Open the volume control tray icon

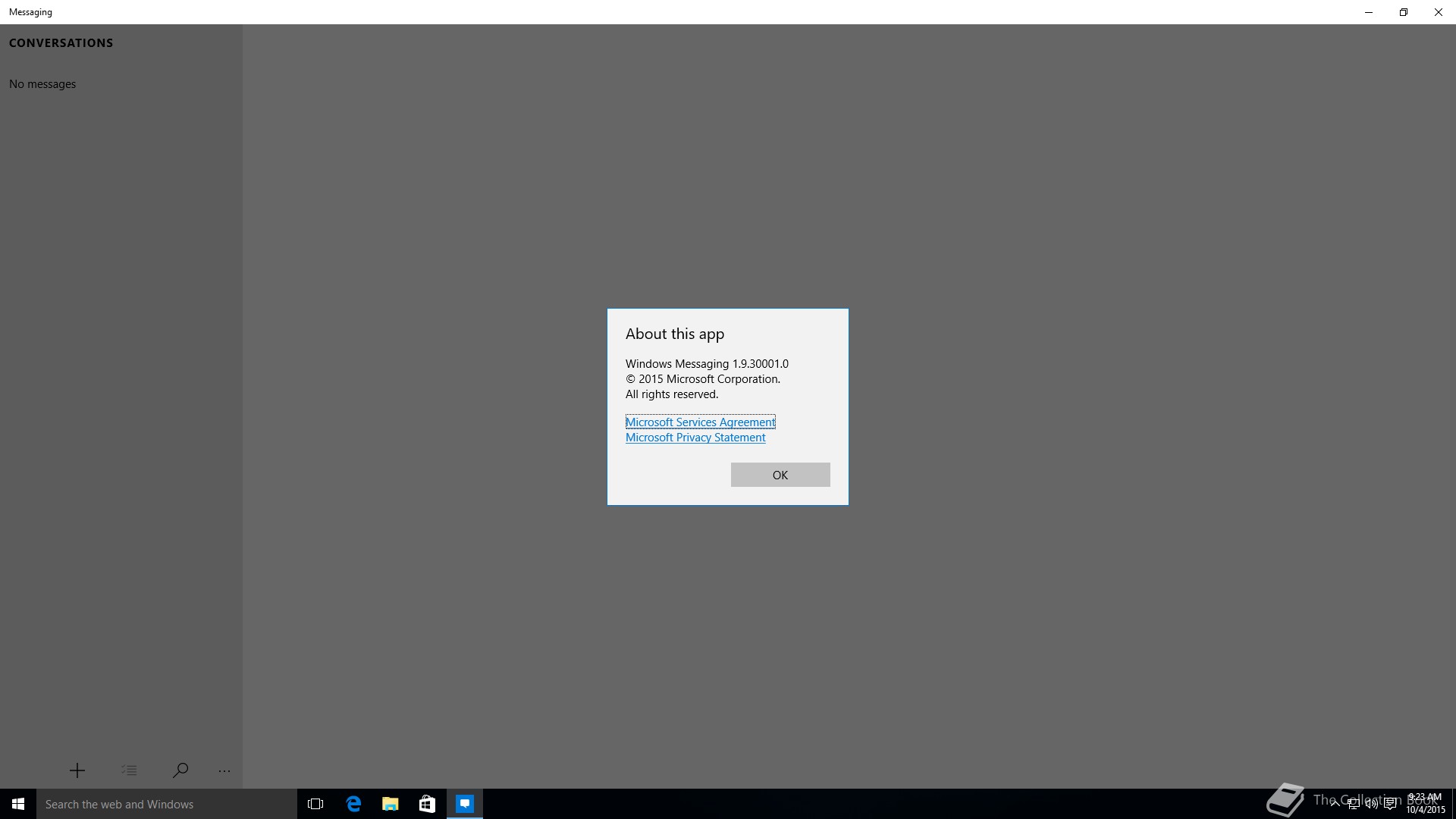[1371, 805]
